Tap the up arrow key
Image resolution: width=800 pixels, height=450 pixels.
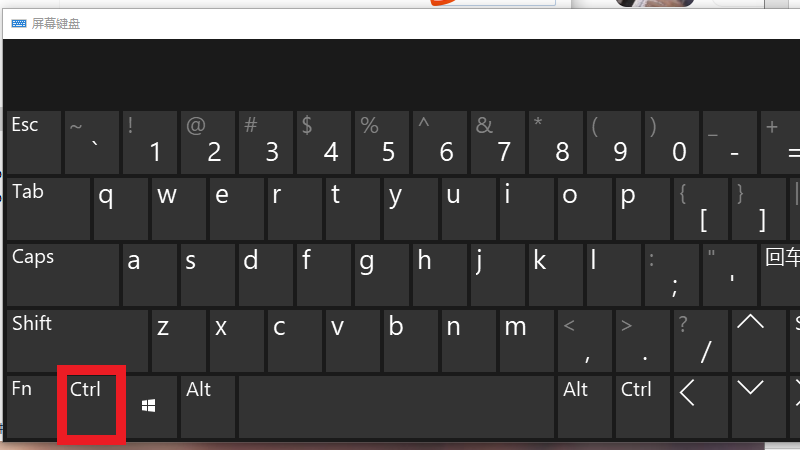point(759,341)
